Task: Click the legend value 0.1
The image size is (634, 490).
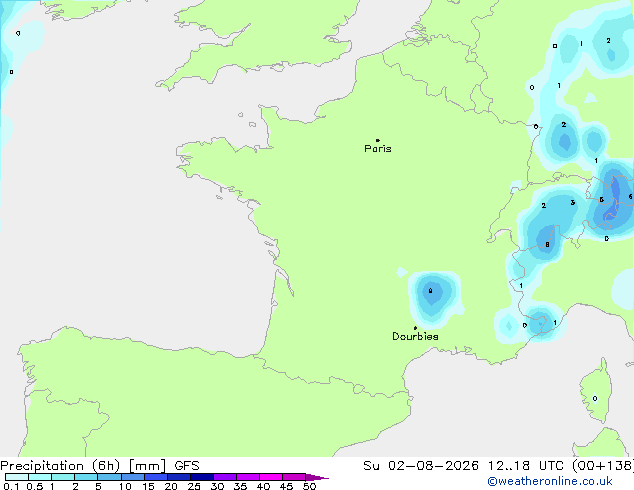Action: (11, 486)
